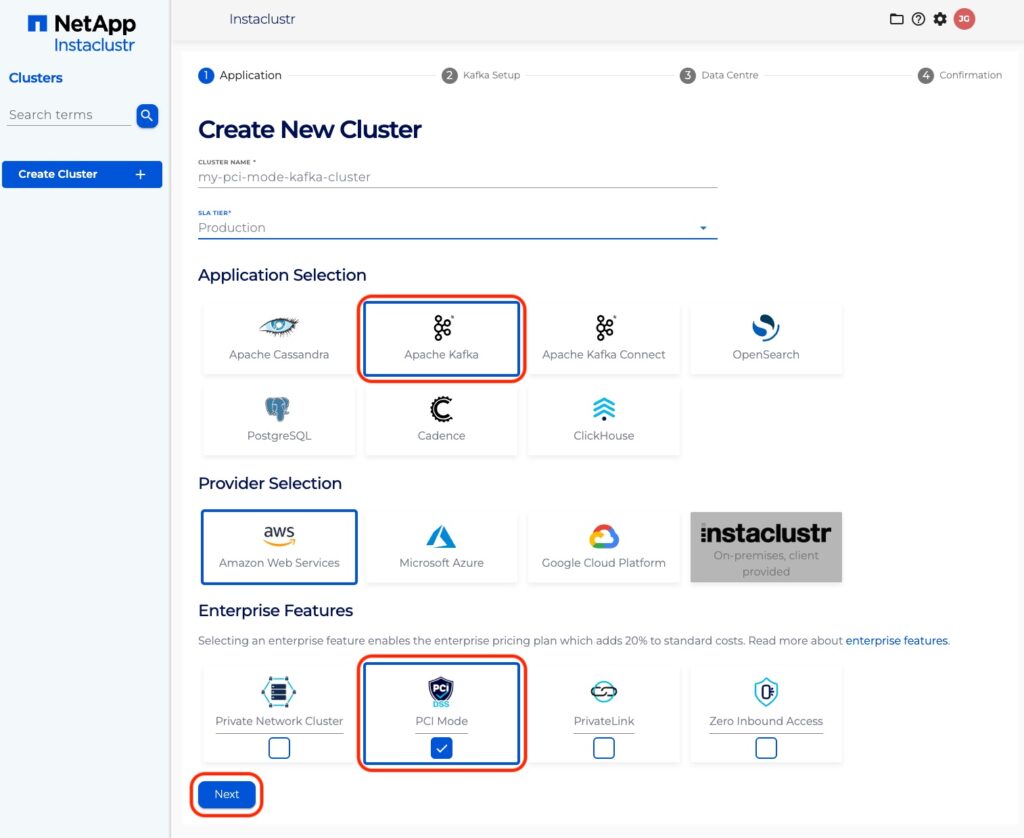Choose Google Cloud Platform provider
Viewport: 1024px width, 838px height.
604,547
